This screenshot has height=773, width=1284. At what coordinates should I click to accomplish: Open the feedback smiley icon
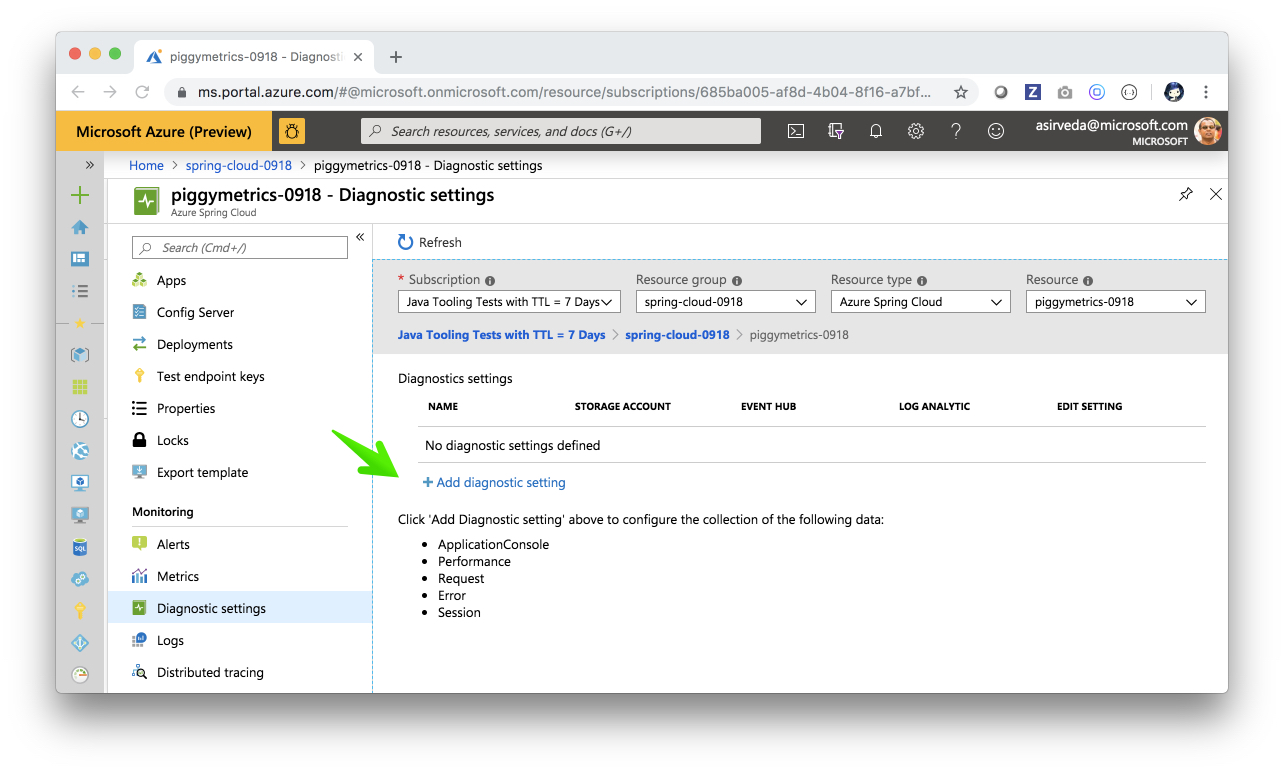(x=995, y=131)
